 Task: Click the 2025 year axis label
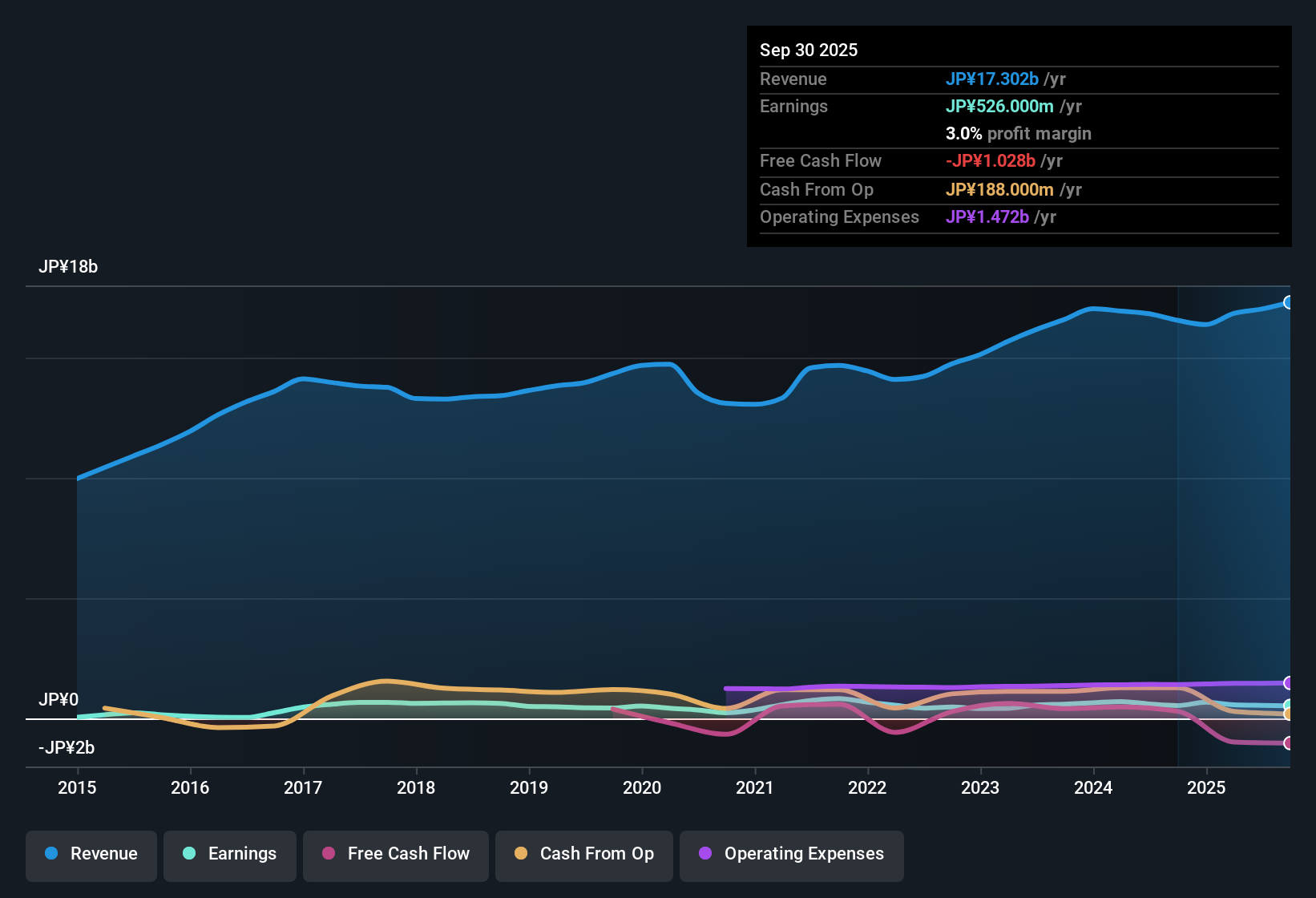(x=1207, y=788)
